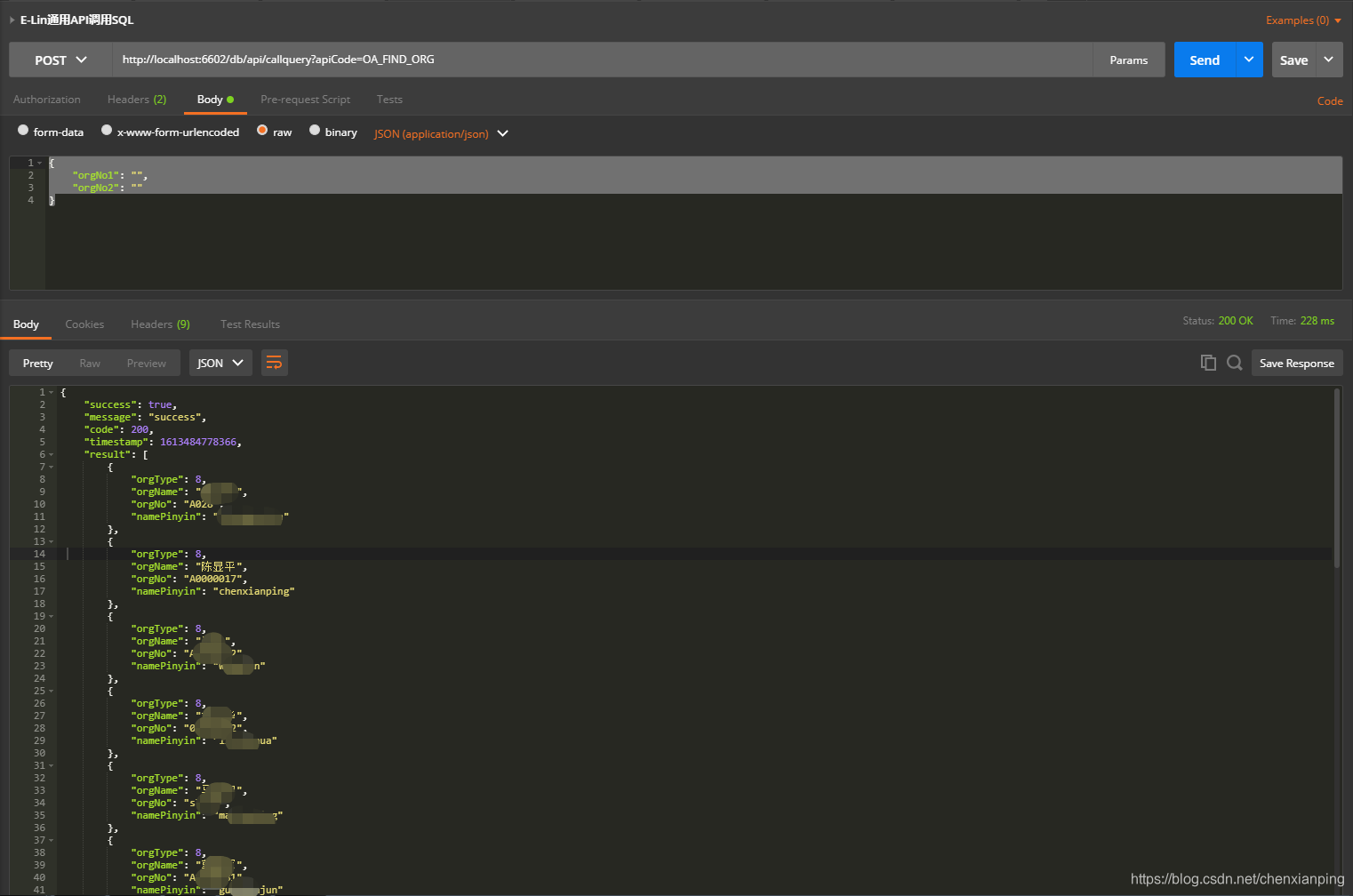1353x896 pixels.
Task: Click the 228 ms time value
Action: (1317, 321)
